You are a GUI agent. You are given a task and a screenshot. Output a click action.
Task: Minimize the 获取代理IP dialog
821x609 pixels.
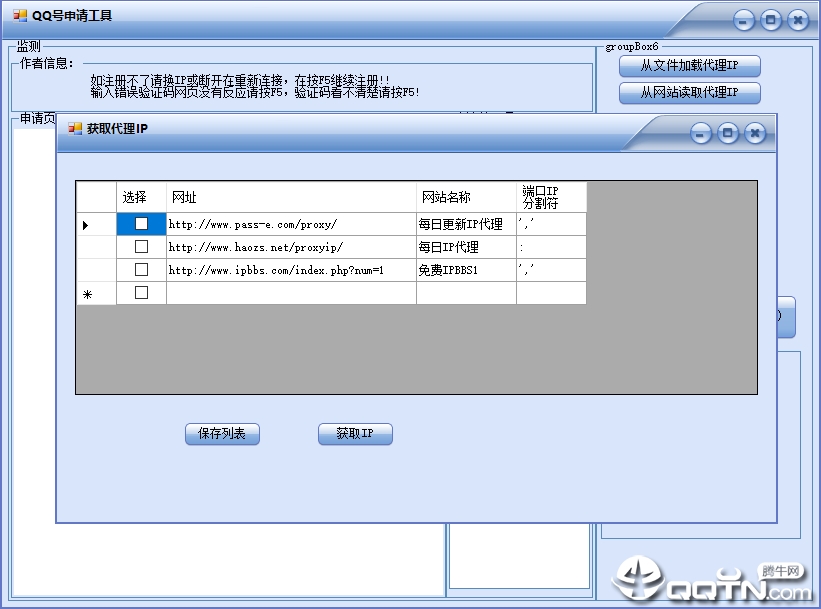[701, 133]
